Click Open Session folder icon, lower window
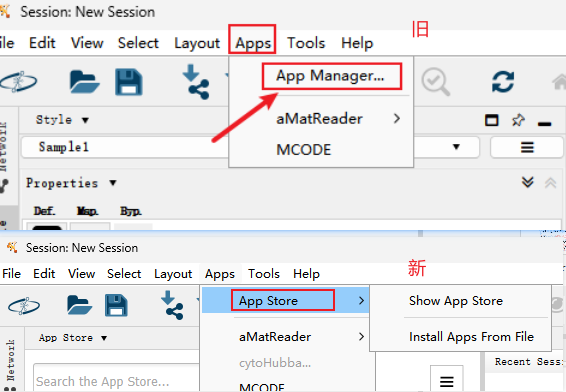566x392 pixels. pos(79,305)
